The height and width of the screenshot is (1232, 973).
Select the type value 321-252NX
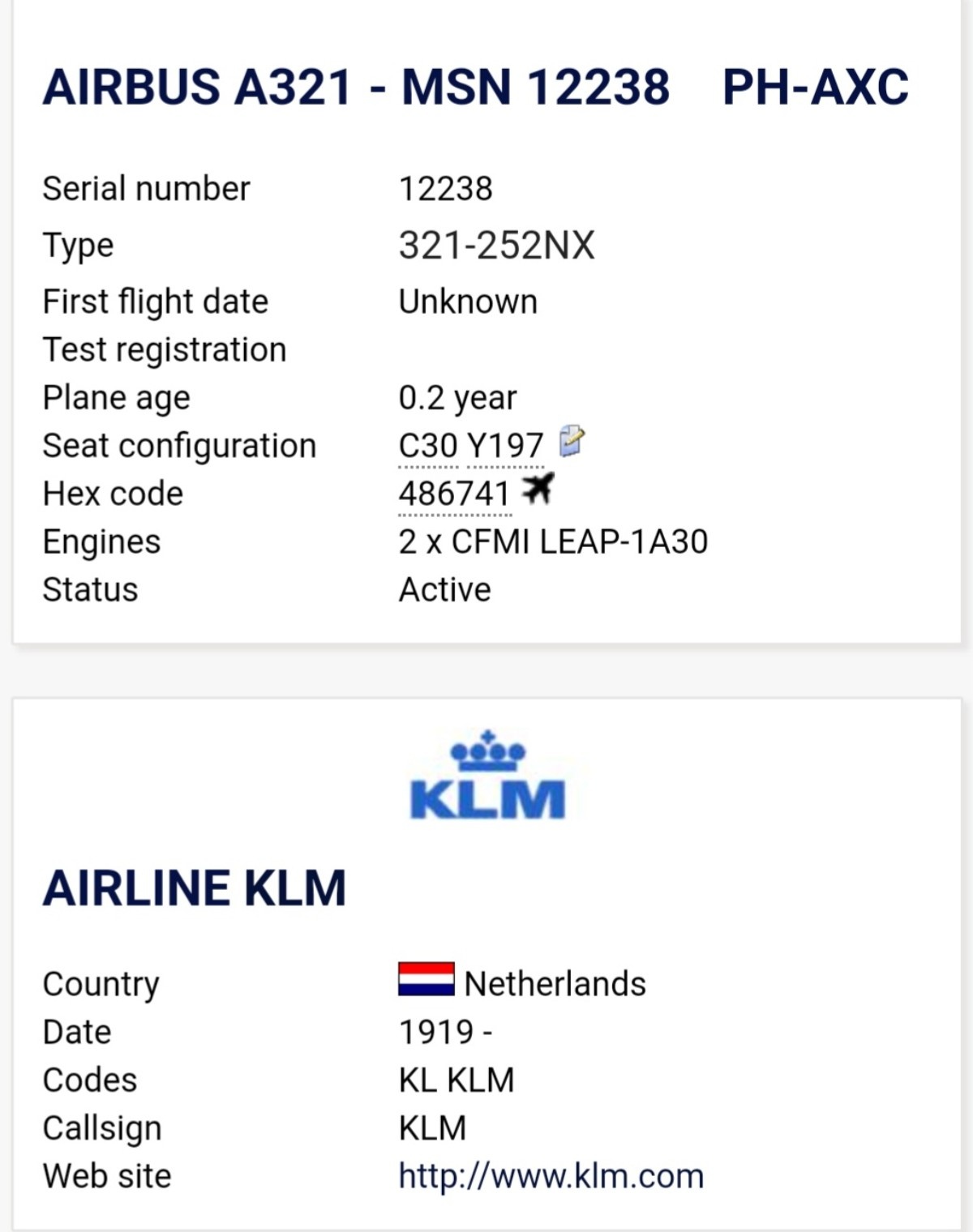(497, 245)
